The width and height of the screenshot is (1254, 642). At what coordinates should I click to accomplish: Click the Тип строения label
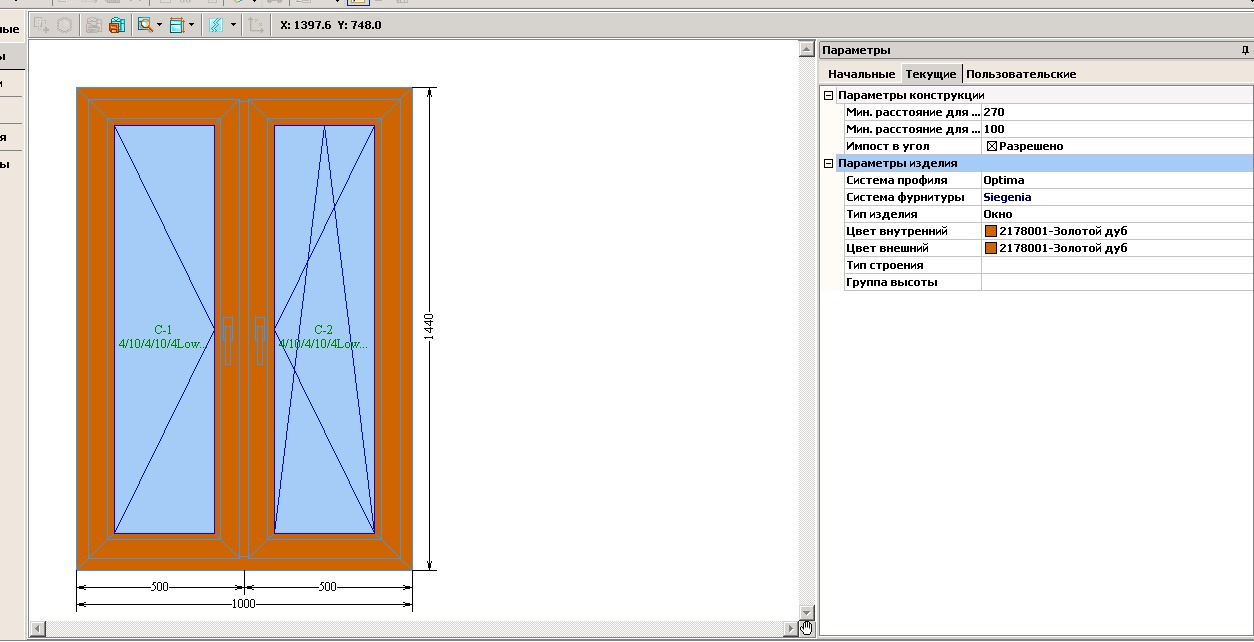[884, 265]
